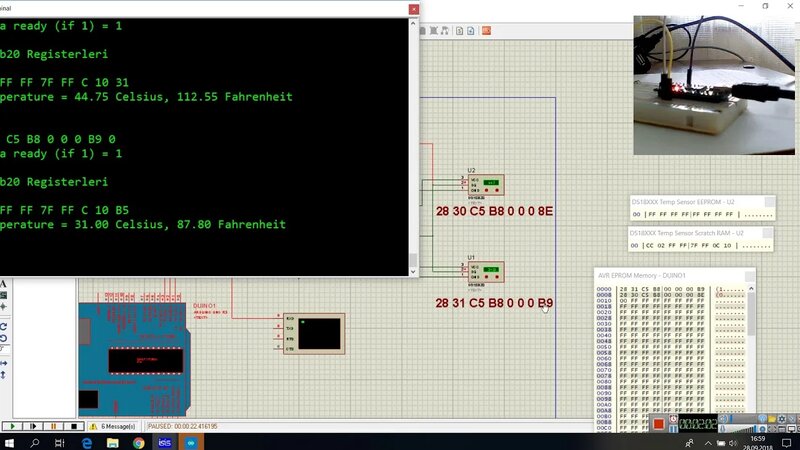Select the U2 DS18B20 sensor component
This screenshot has width=800, height=450.
coord(486,185)
